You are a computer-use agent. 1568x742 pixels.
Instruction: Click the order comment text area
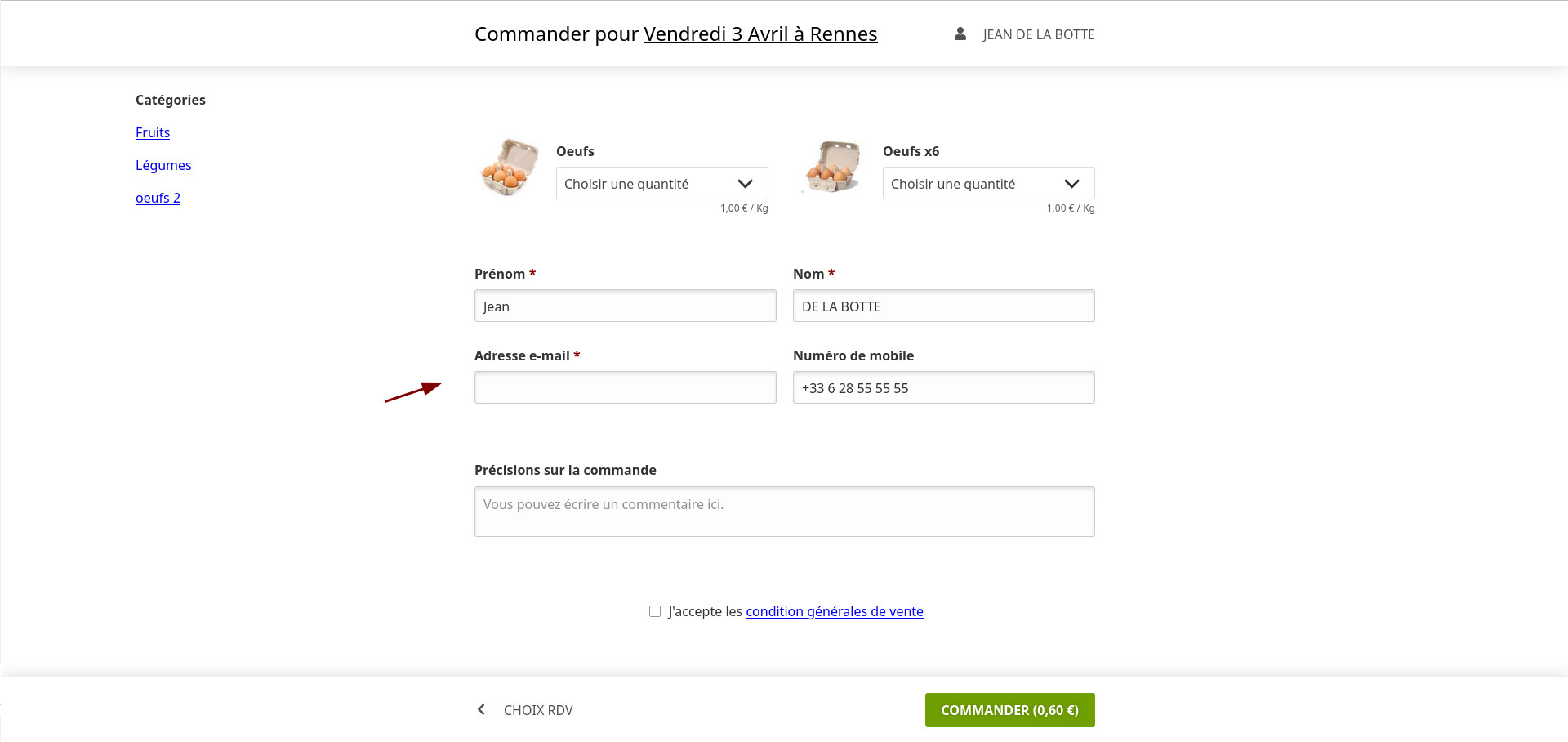[x=784, y=512]
